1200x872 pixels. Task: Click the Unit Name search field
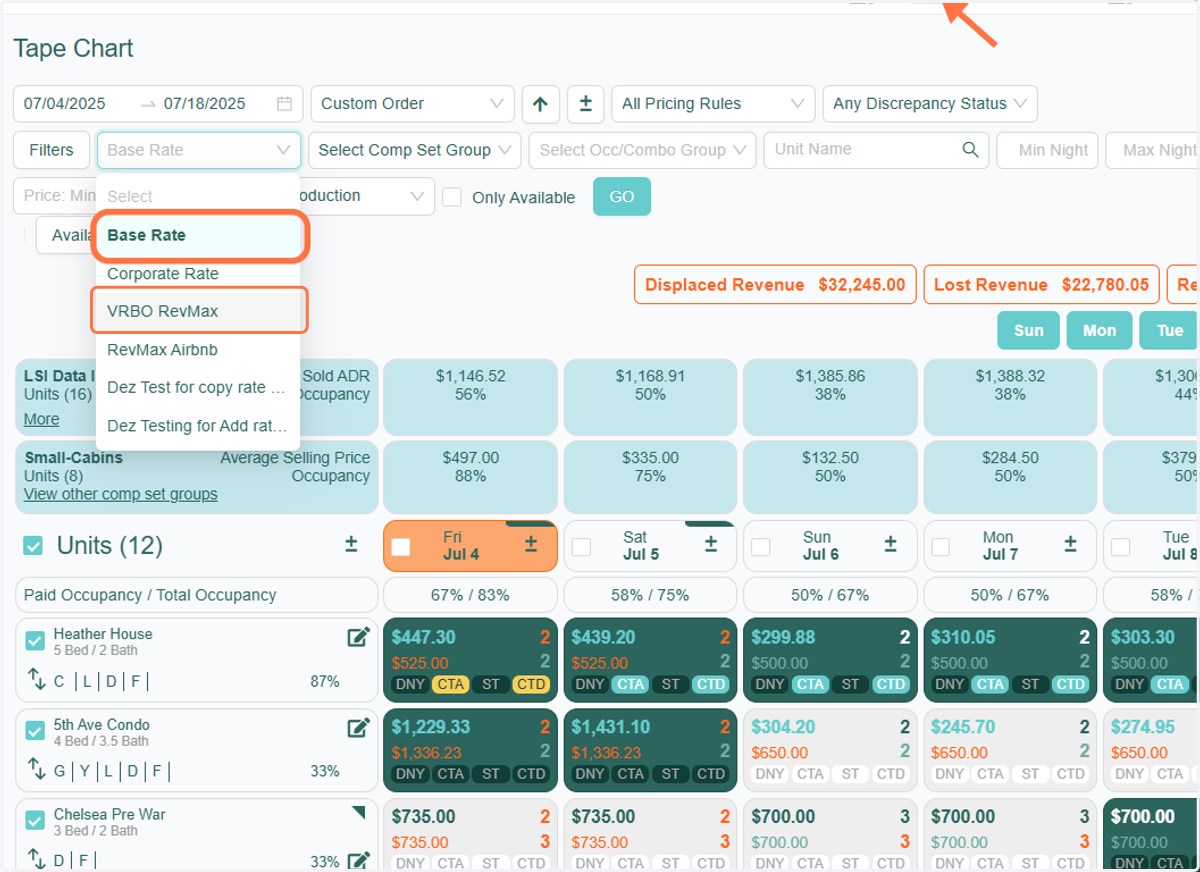[876, 150]
